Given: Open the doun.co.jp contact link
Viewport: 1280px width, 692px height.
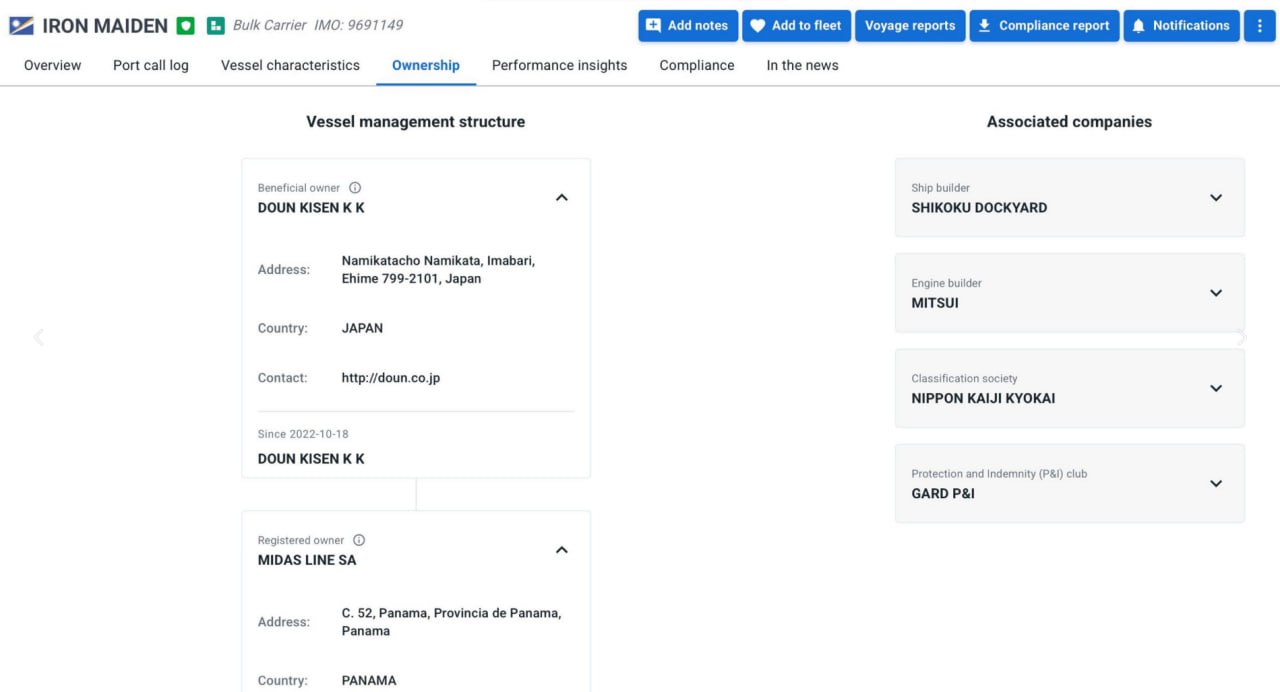Looking at the screenshot, I should coord(391,378).
